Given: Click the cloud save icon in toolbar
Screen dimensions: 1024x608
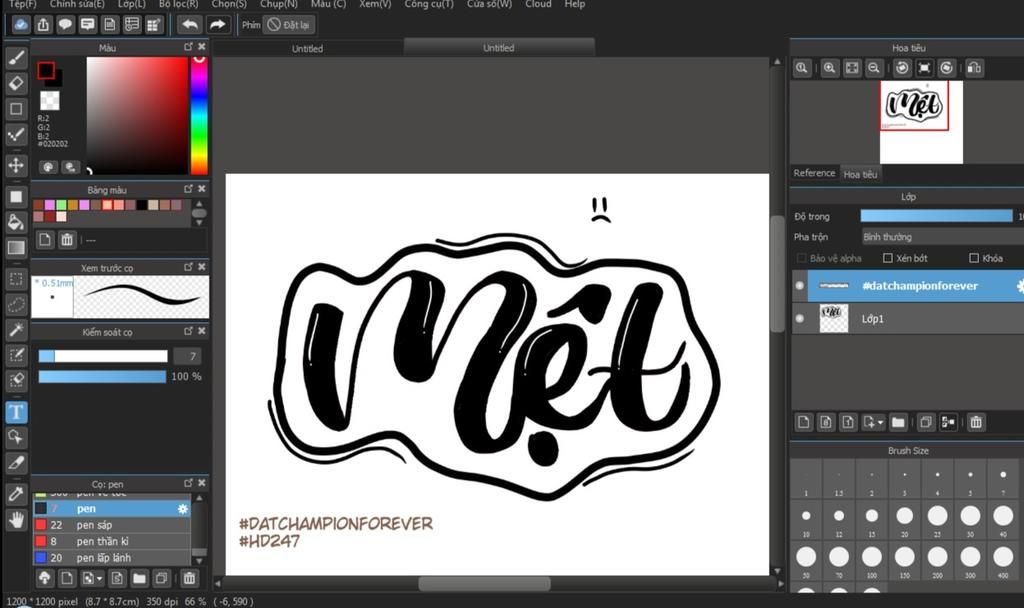Looking at the screenshot, I should [21, 25].
